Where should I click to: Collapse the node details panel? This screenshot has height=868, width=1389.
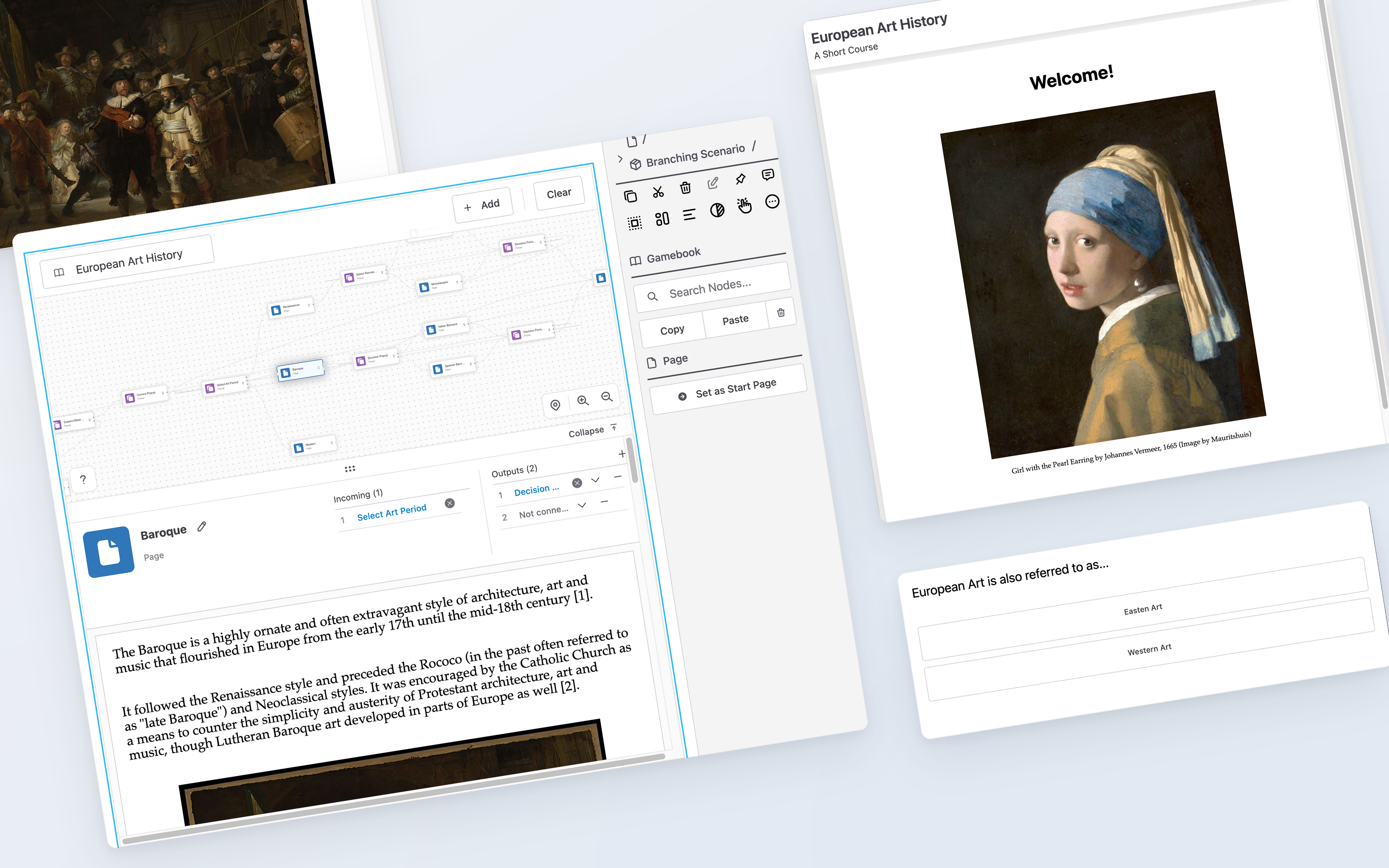593,430
